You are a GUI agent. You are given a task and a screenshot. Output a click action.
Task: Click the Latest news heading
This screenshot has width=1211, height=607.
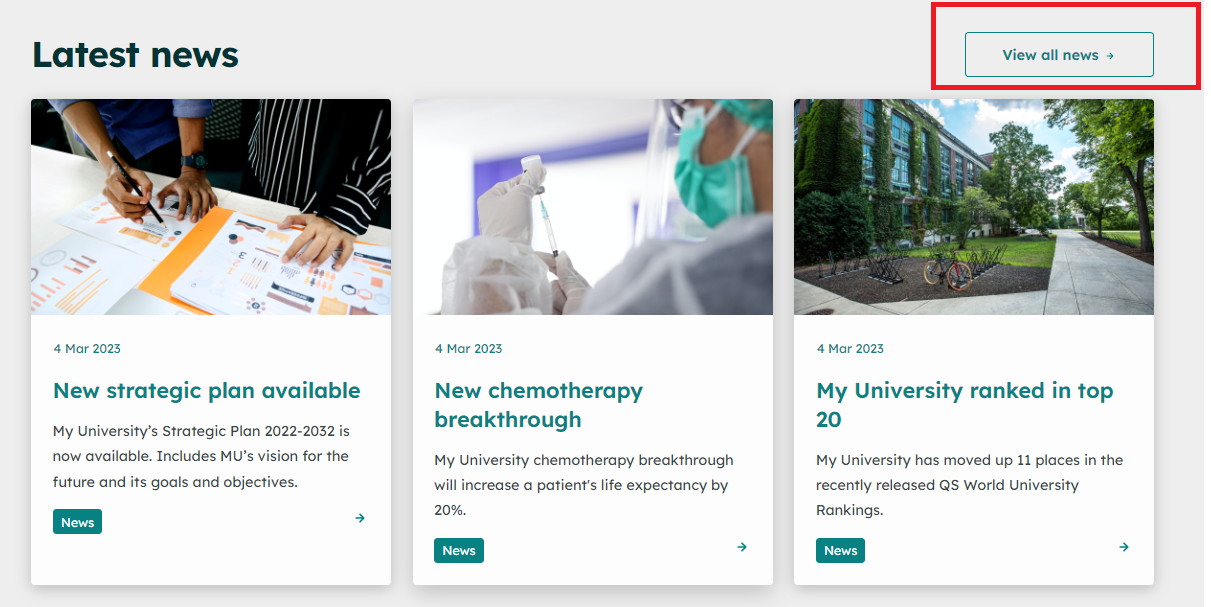[x=135, y=55]
